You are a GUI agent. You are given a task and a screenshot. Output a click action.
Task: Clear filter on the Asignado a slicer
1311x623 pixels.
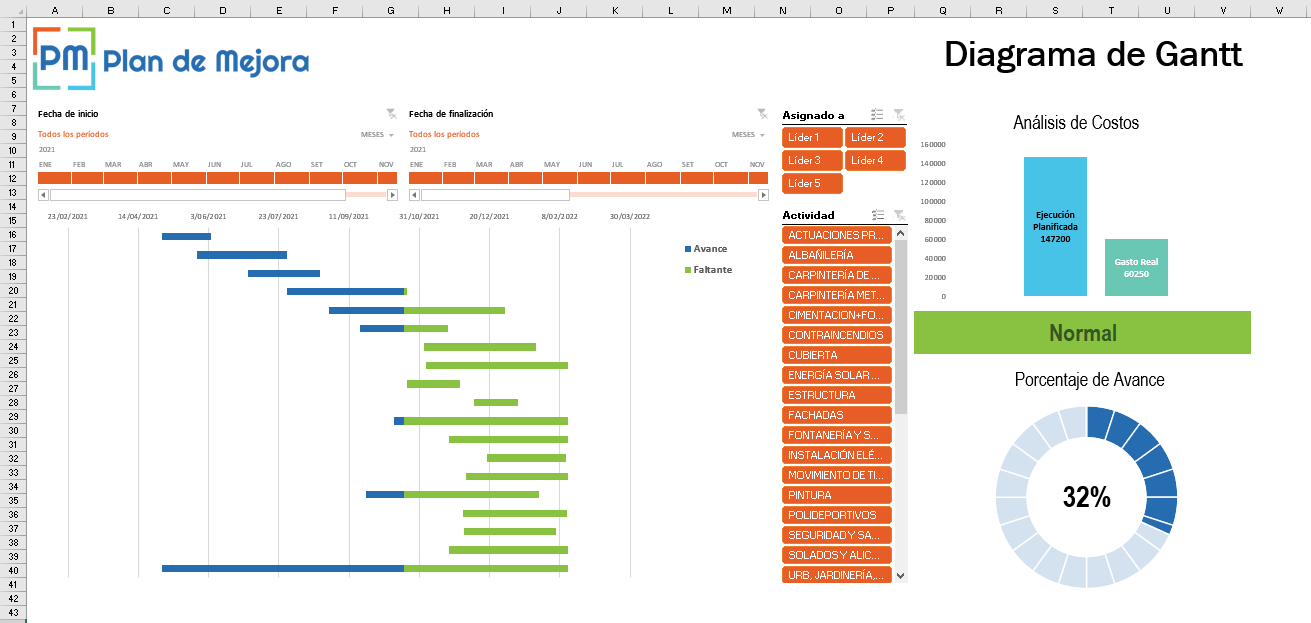[899, 115]
